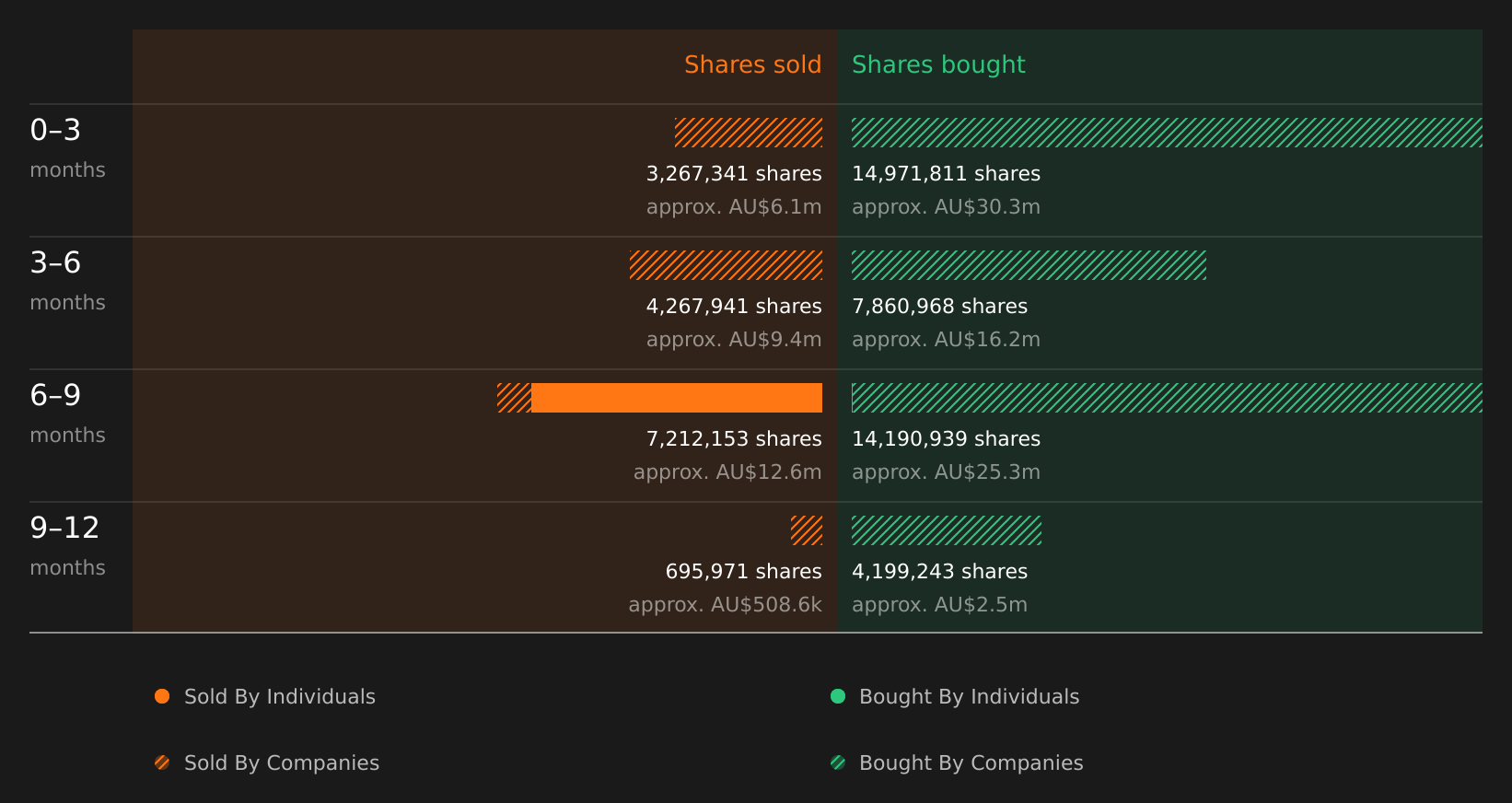
Task: Click the Shares sold column header
Action: (753, 64)
